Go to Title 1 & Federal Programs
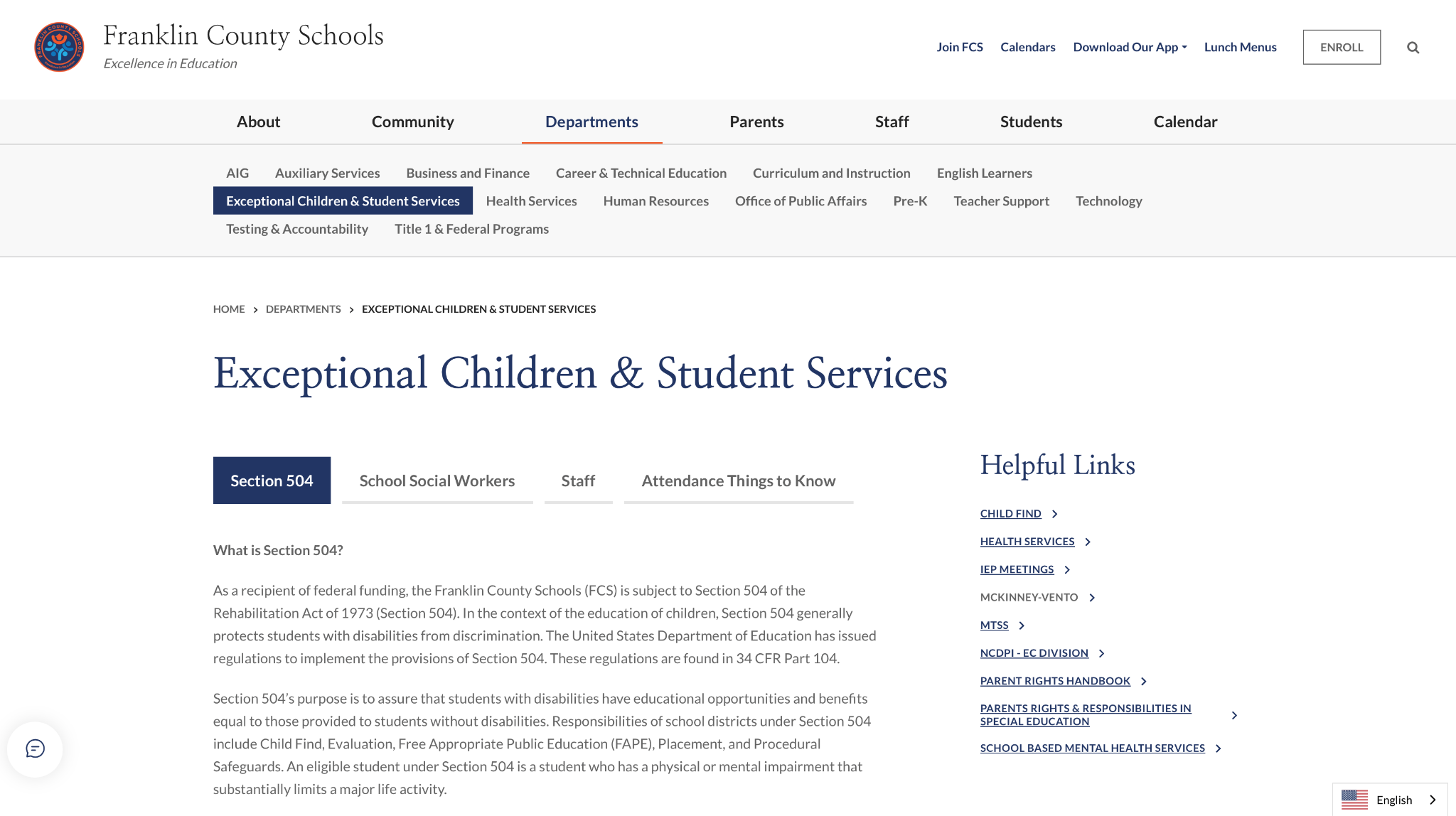Image resolution: width=1456 pixels, height=816 pixels. pyautogui.click(x=472, y=229)
